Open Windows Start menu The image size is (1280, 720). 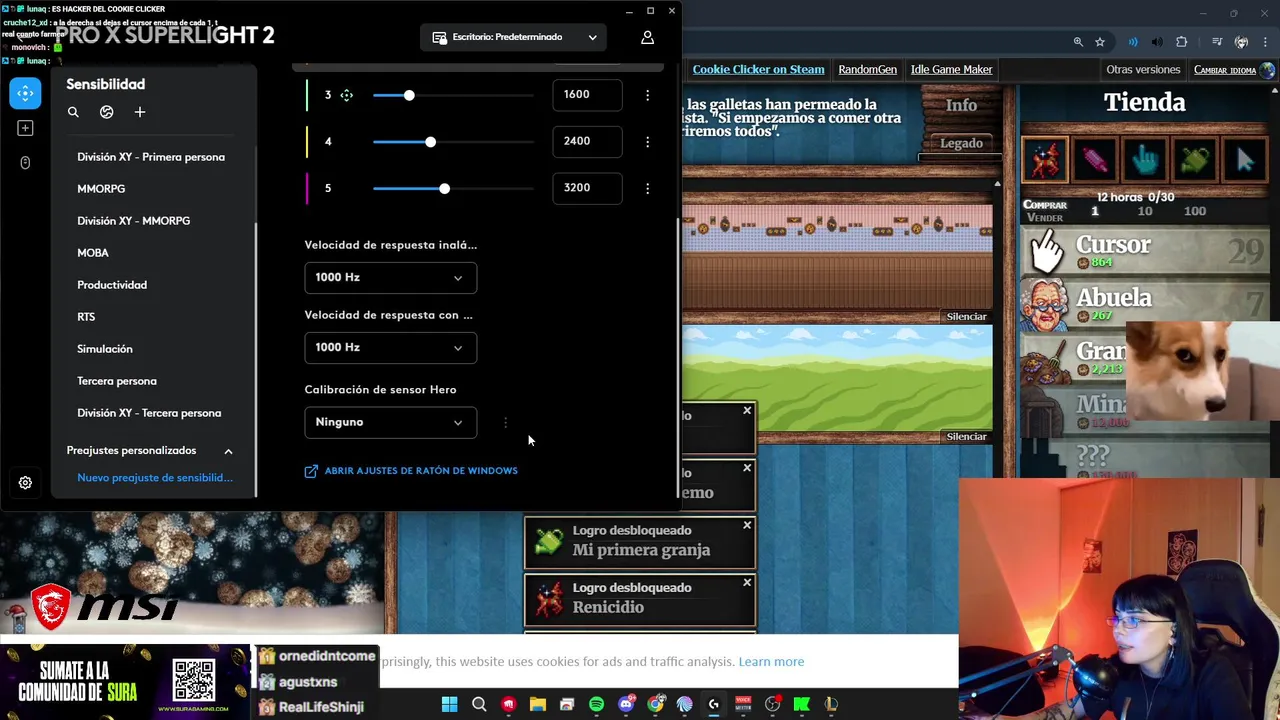click(x=450, y=704)
